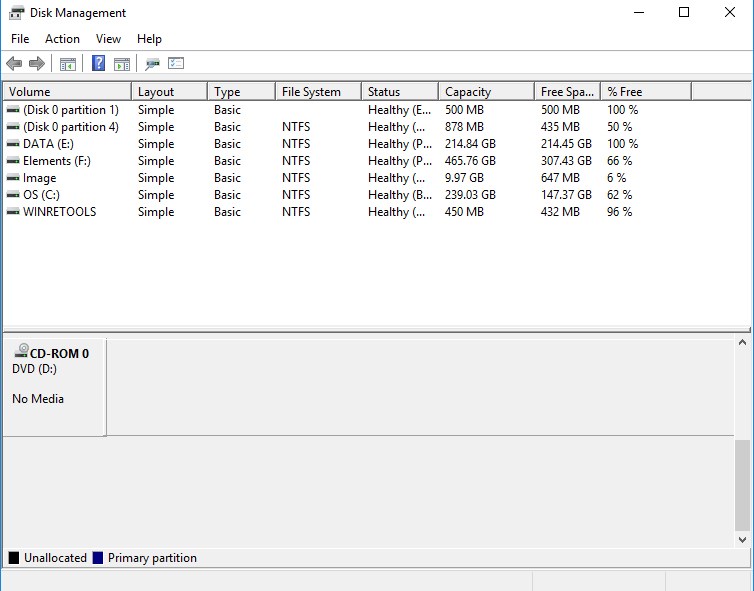Click the DVD (D:) label
Image resolution: width=754 pixels, height=591 pixels.
tap(34, 369)
